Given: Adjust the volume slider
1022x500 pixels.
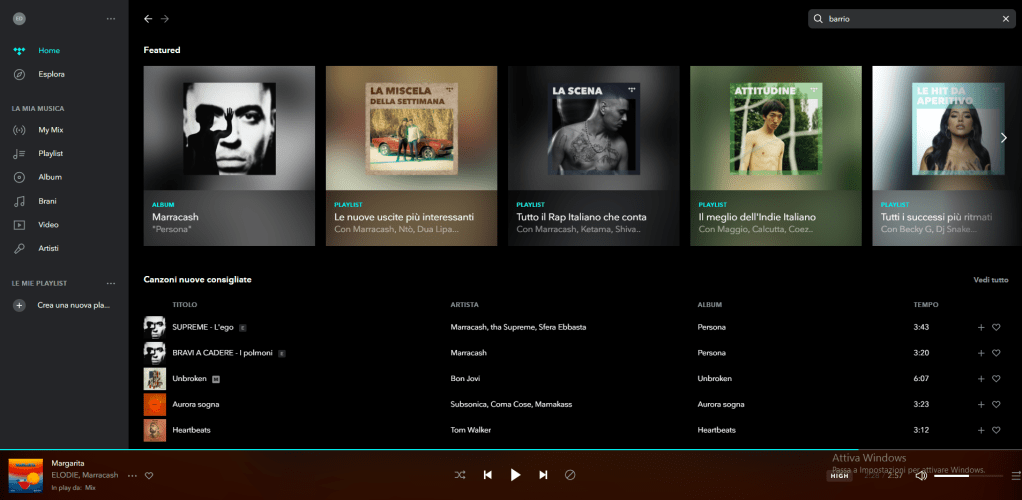Looking at the screenshot, I should tap(960, 475).
